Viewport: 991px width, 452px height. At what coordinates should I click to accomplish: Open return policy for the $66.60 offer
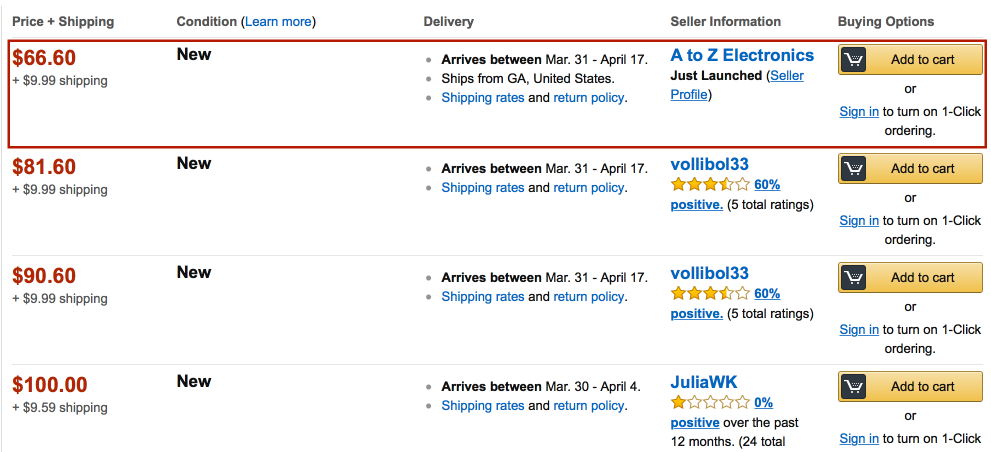pos(588,98)
